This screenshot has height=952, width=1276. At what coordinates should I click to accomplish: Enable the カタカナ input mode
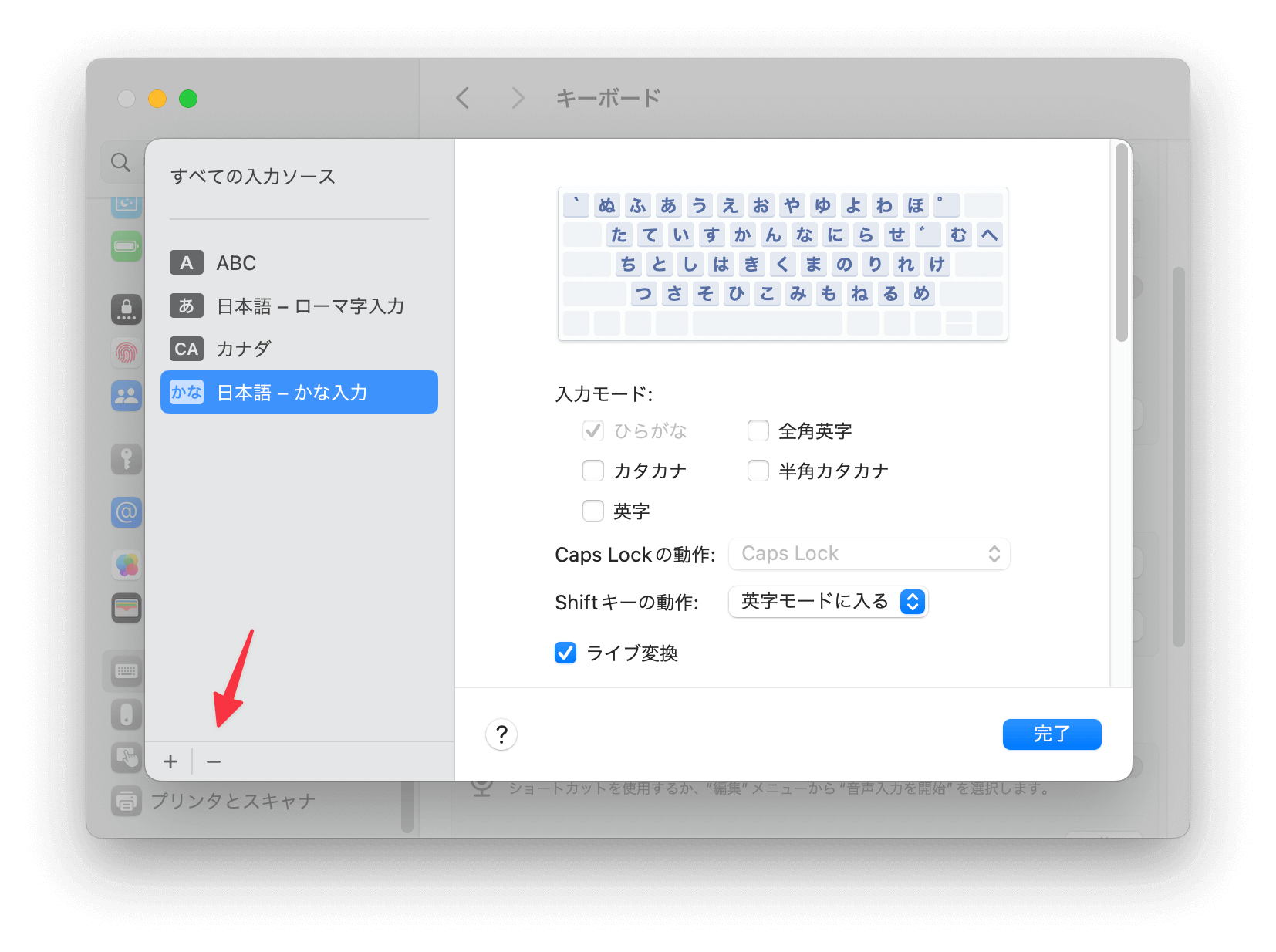tap(593, 471)
